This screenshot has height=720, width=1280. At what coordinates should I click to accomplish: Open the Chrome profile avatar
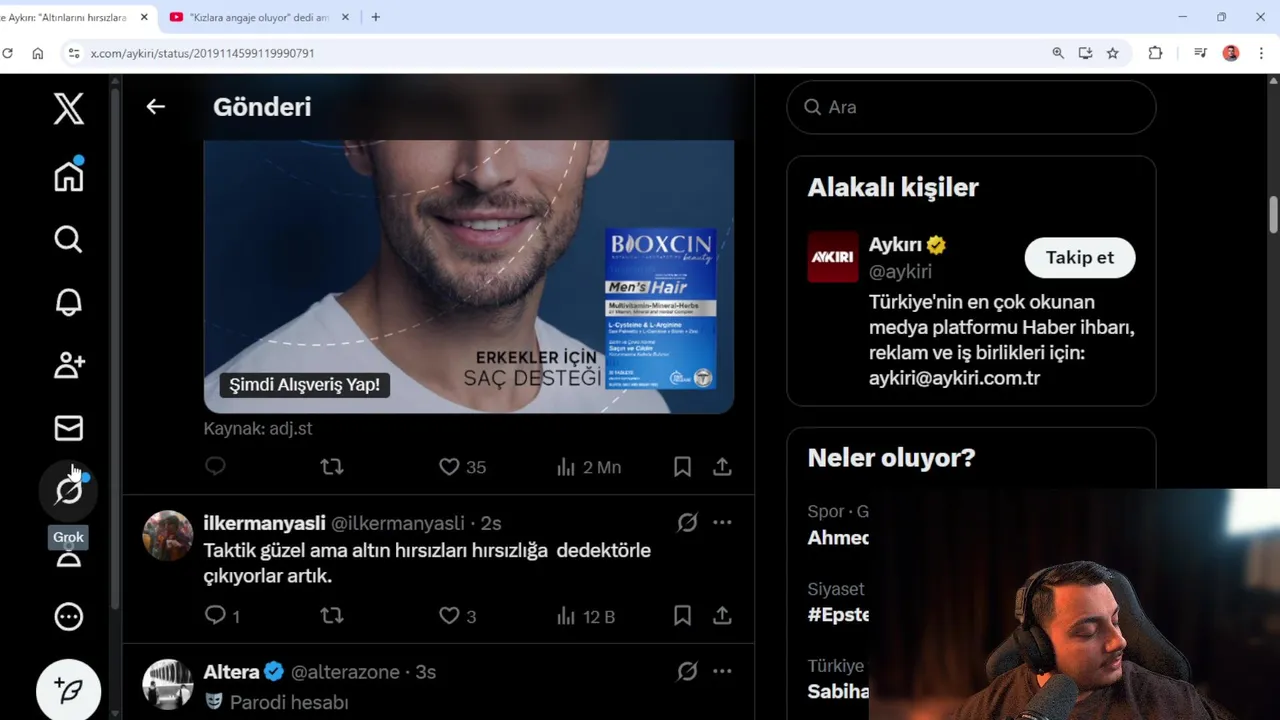(1231, 53)
